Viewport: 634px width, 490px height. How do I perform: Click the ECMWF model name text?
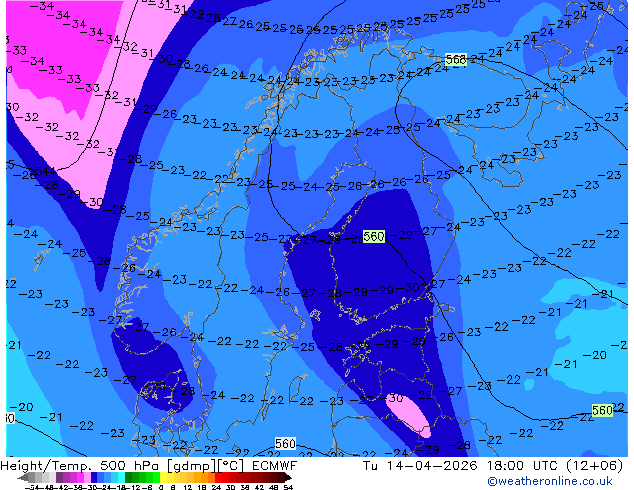click(275, 466)
